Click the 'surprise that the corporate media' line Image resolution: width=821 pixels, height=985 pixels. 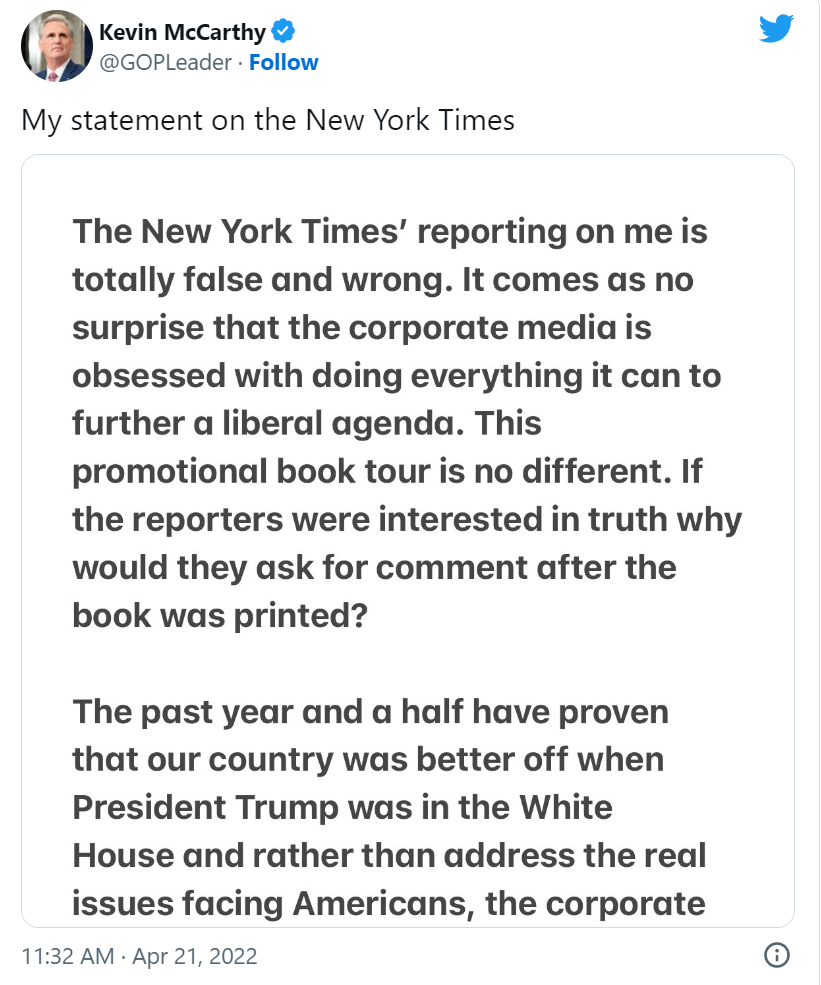pyautogui.click(x=362, y=328)
